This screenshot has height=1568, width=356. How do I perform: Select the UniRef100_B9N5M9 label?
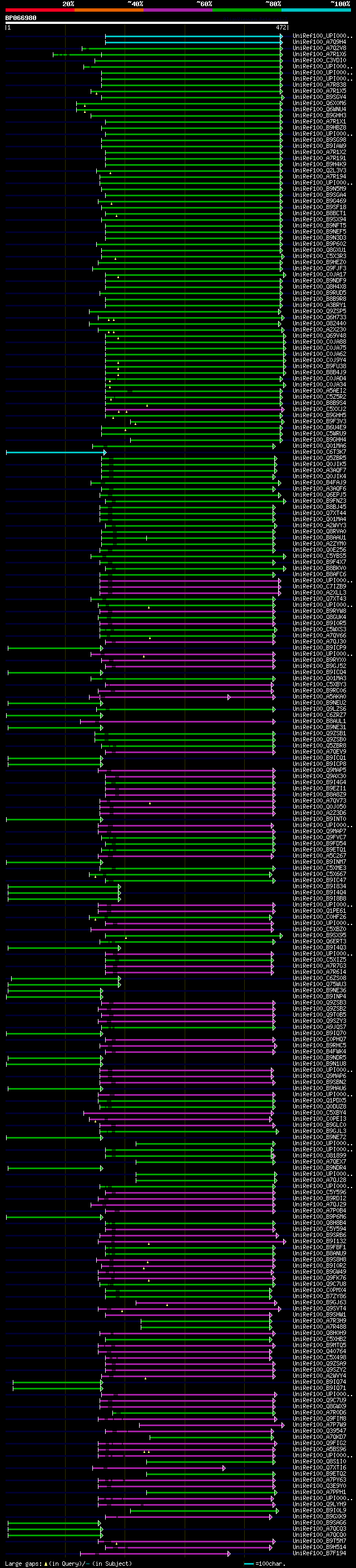tap(319, 189)
